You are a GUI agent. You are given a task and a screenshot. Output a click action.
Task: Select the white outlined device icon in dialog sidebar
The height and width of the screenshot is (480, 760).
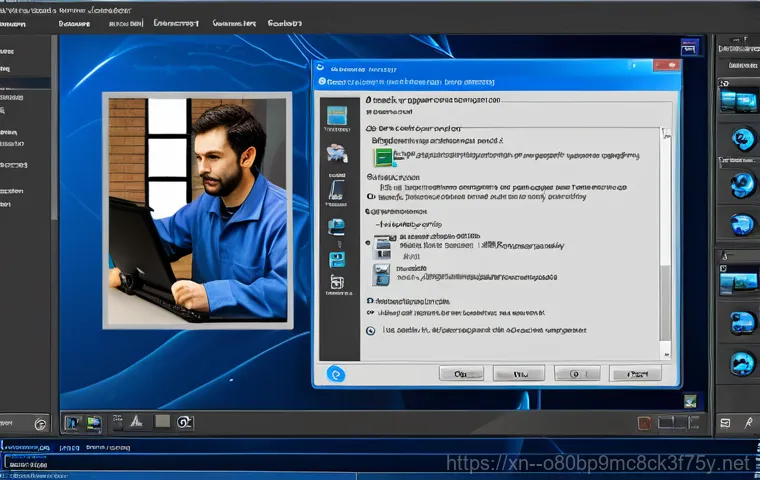click(337, 282)
